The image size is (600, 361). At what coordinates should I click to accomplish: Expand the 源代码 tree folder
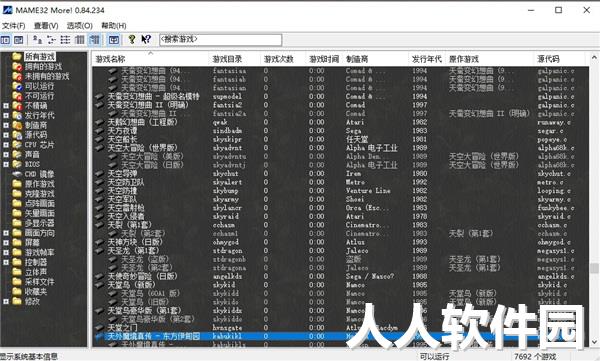click(6, 135)
